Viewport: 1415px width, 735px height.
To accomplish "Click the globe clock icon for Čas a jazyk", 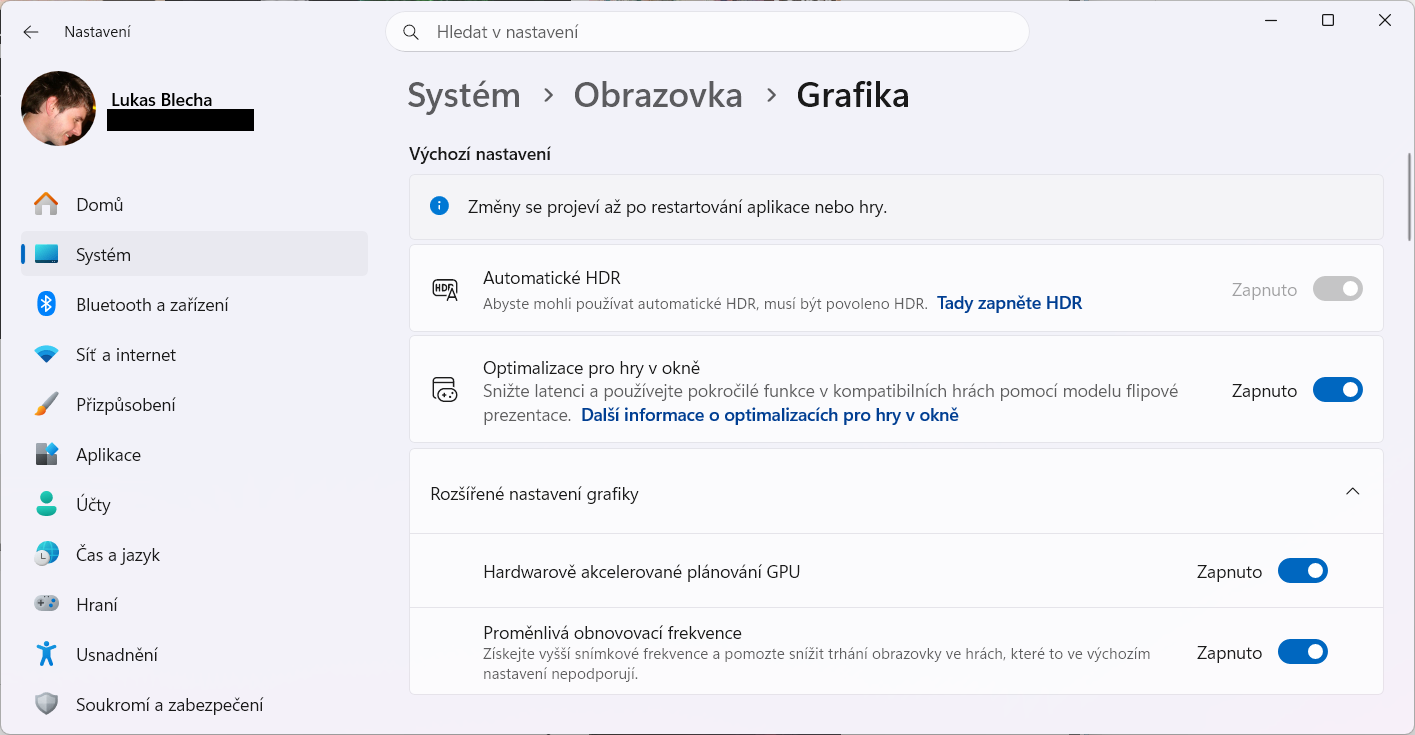I will click(46, 554).
